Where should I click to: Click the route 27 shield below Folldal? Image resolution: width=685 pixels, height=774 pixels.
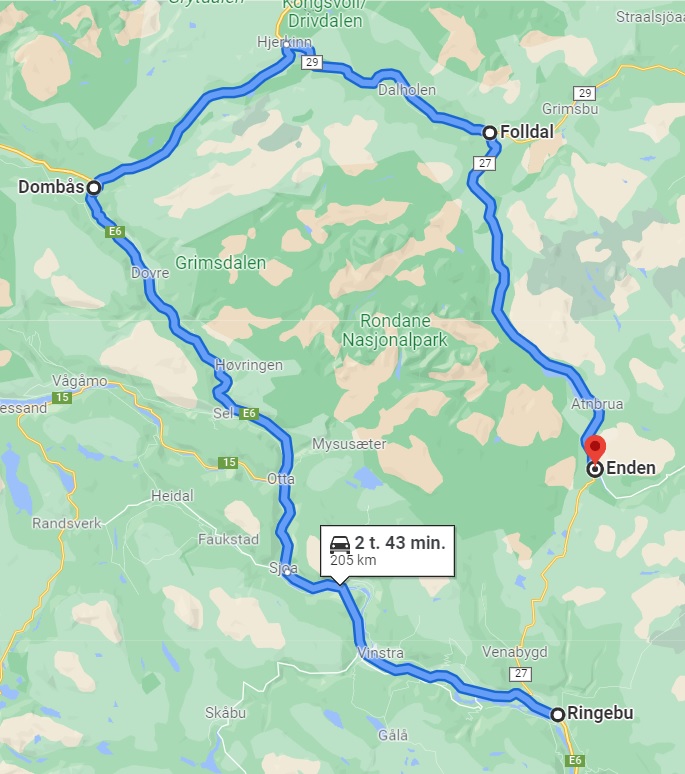[485, 163]
